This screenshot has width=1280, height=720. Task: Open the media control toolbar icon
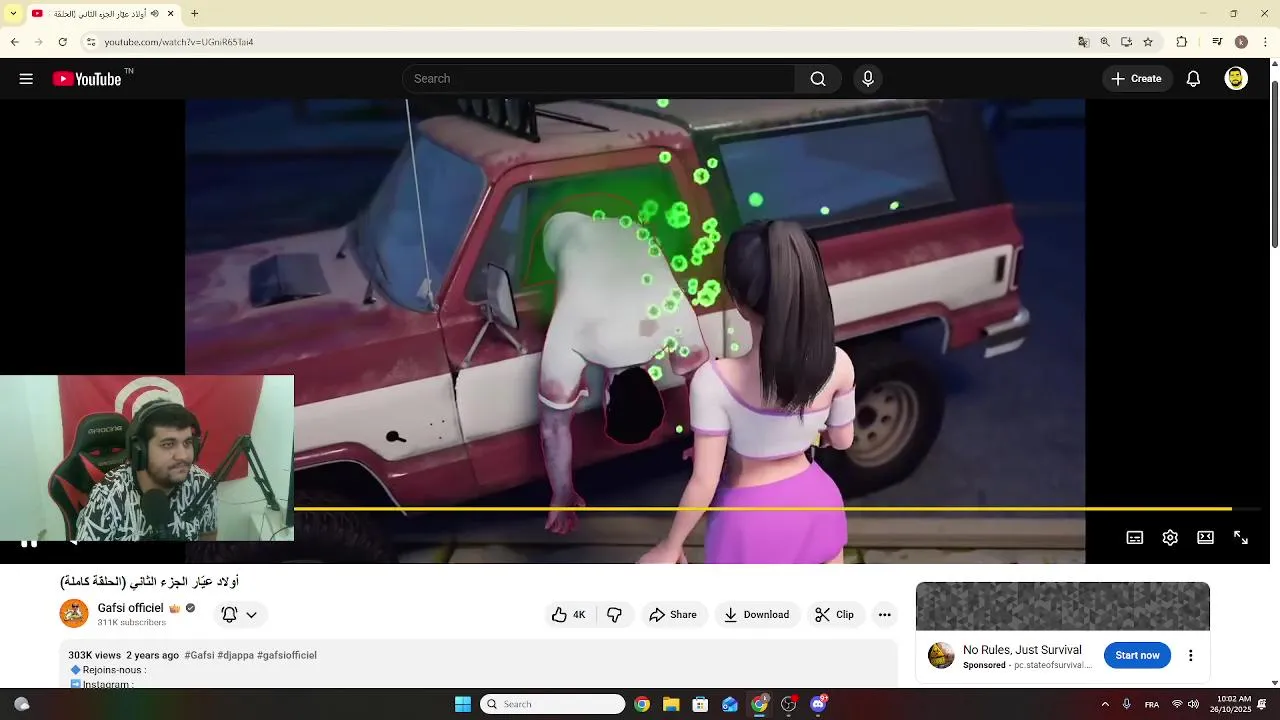(1217, 42)
